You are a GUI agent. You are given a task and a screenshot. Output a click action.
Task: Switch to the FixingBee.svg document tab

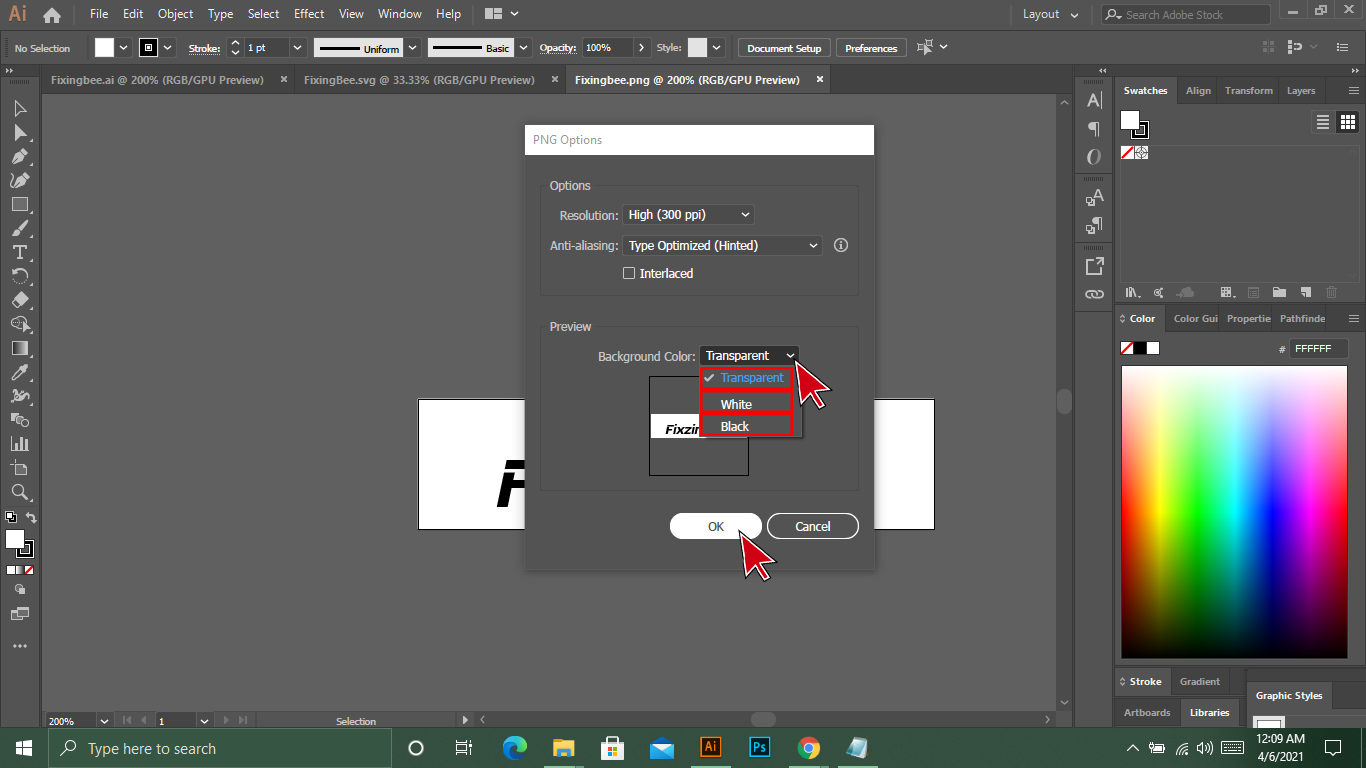coord(419,80)
